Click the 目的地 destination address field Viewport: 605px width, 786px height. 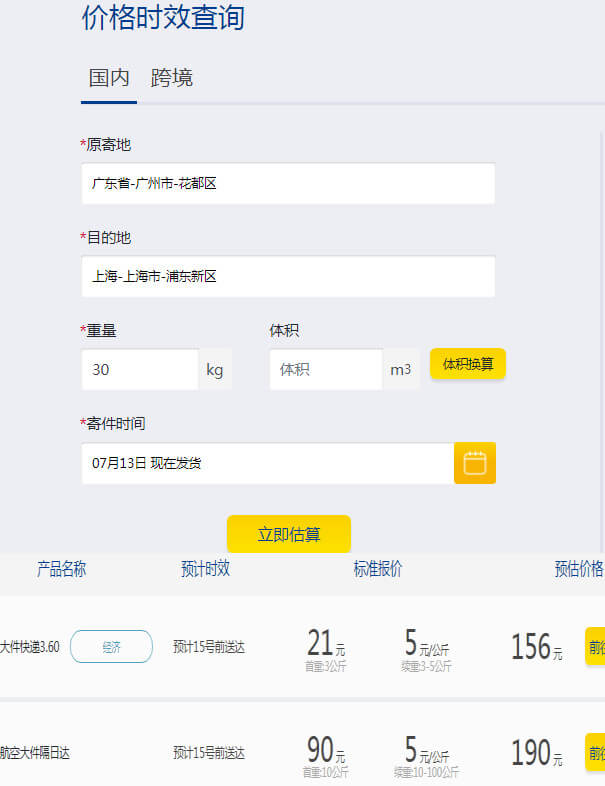pos(288,276)
